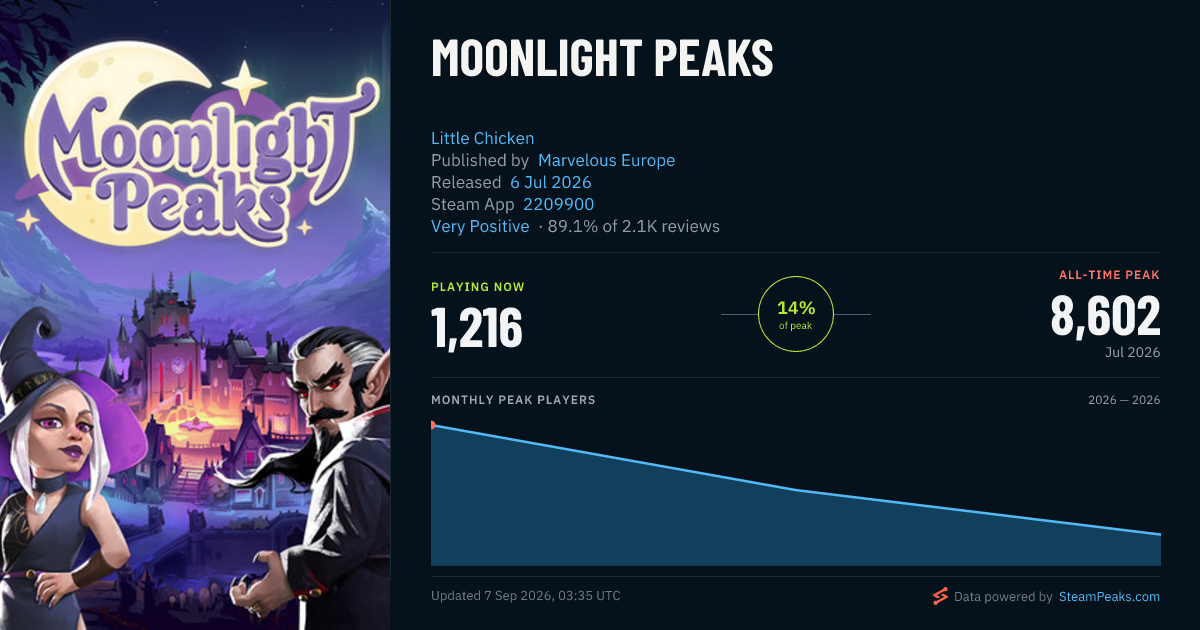Open the Steam App ID 2209900 link
Viewport: 1200px width, 630px height.
point(559,204)
